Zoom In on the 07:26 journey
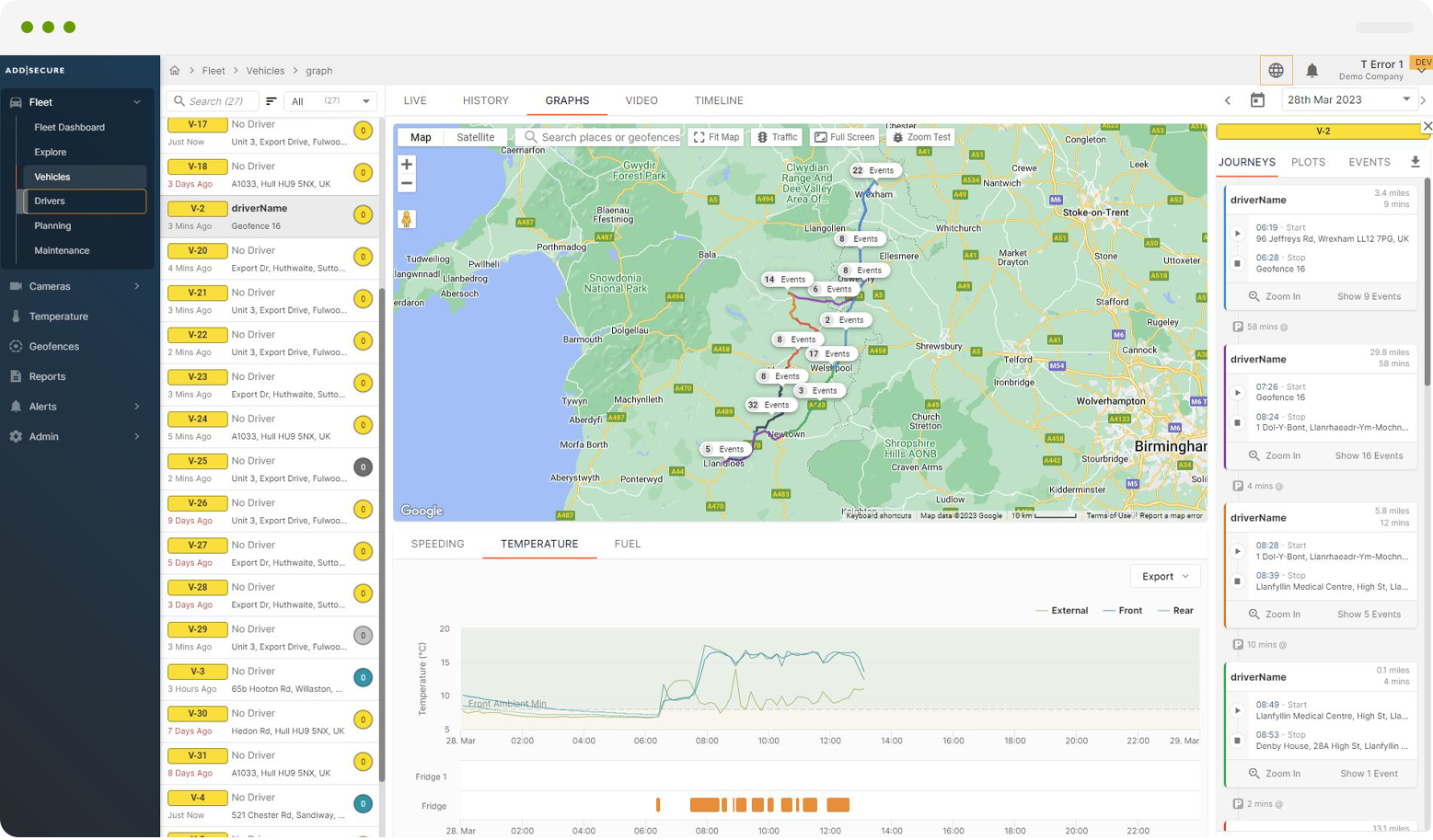 pyautogui.click(x=1275, y=455)
